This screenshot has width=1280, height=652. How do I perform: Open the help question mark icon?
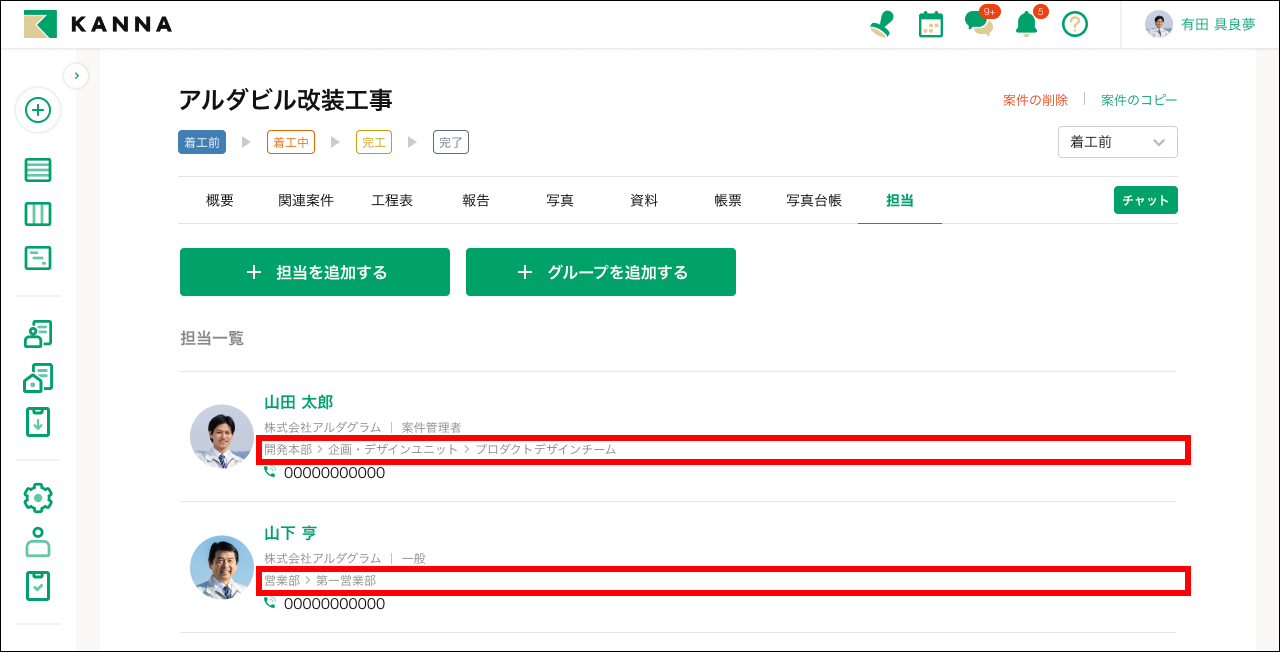tap(1075, 23)
